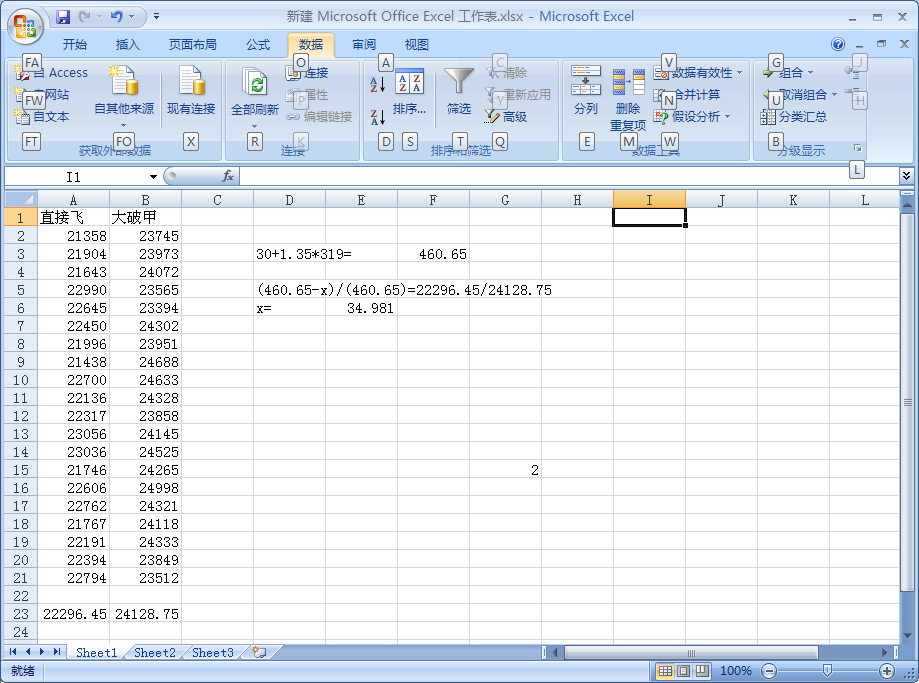Click From Access (自 Access) button
The width and height of the screenshot is (919, 683).
52,73
